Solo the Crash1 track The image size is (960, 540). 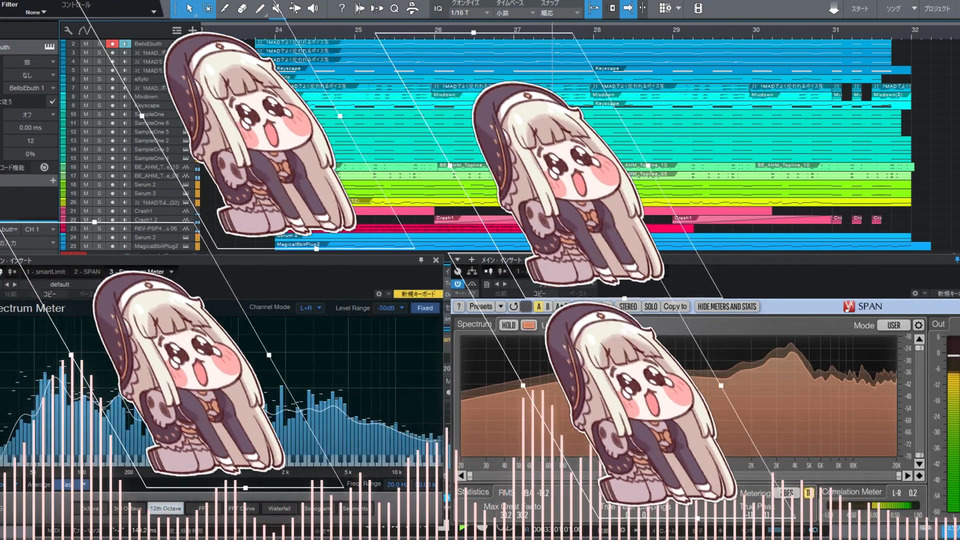(x=99, y=211)
